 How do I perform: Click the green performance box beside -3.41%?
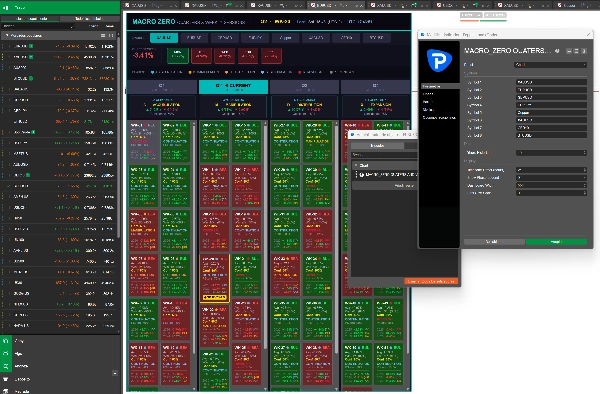coord(178,56)
